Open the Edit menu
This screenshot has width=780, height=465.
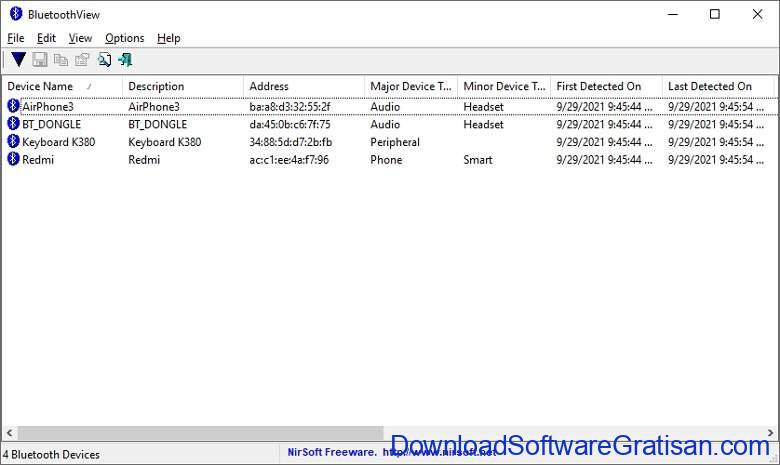tap(46, 38)
